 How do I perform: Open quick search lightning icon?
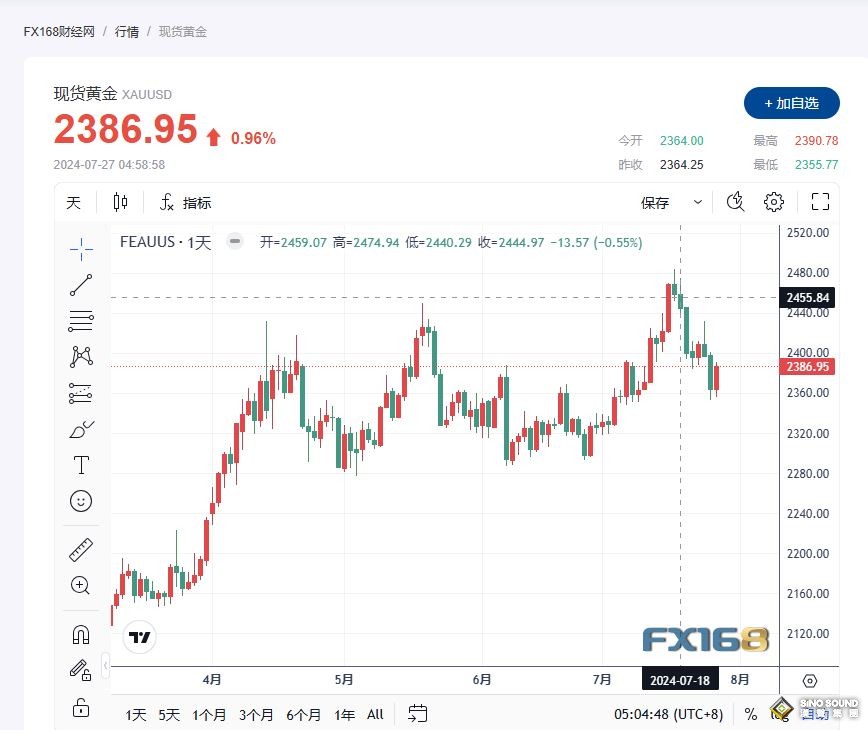click(x=735, y=202)
